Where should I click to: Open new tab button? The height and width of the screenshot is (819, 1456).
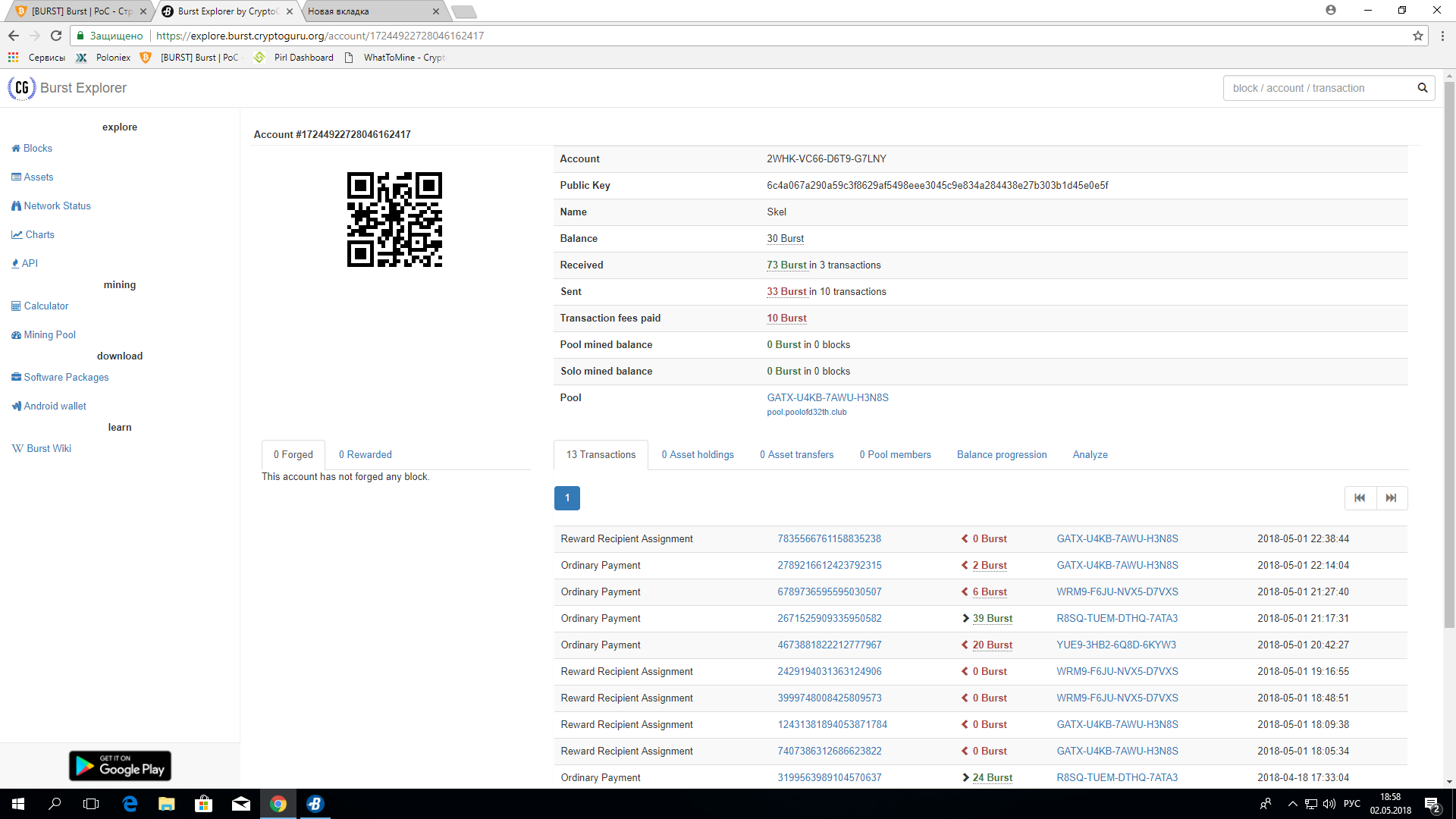click(463, 11)
